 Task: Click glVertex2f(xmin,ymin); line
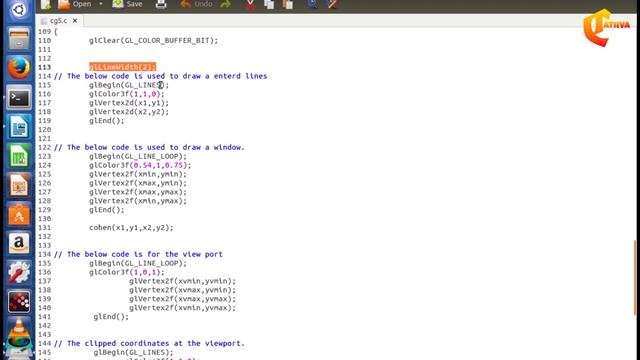pos(138,174)
